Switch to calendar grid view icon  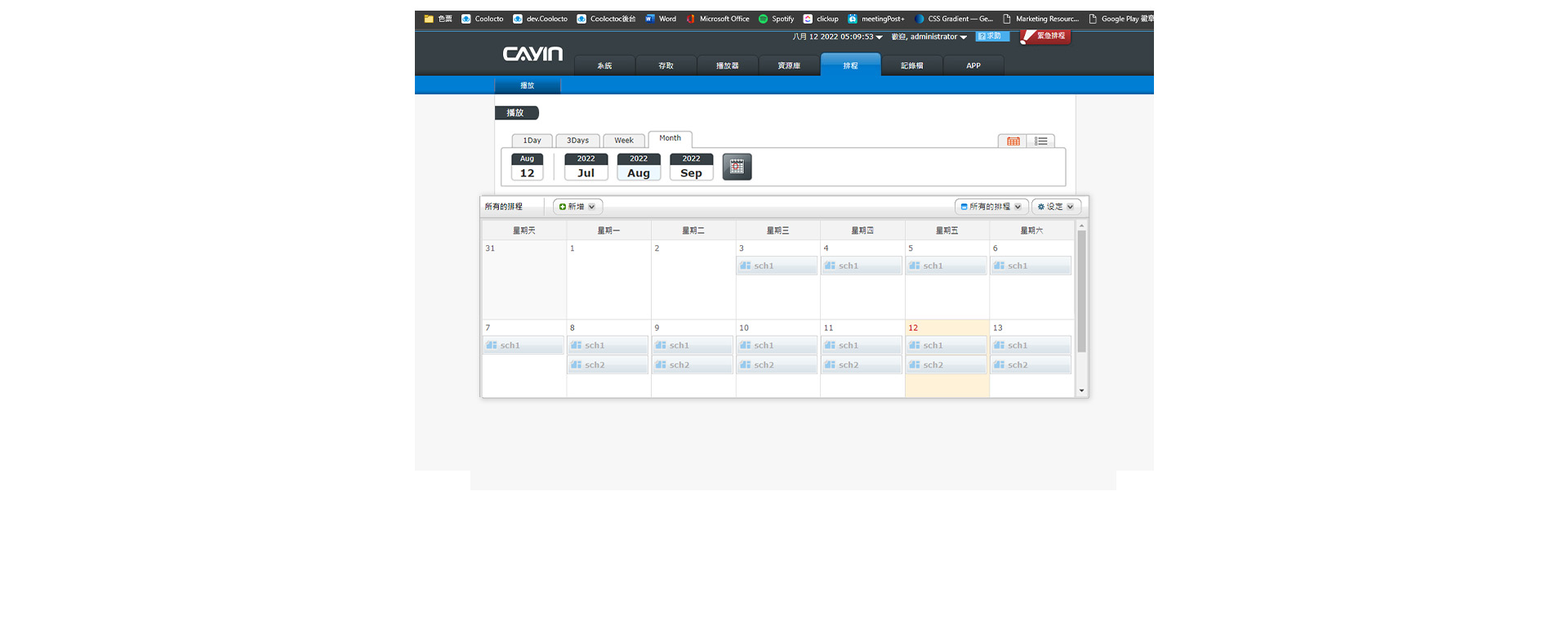coord(1013,141)
